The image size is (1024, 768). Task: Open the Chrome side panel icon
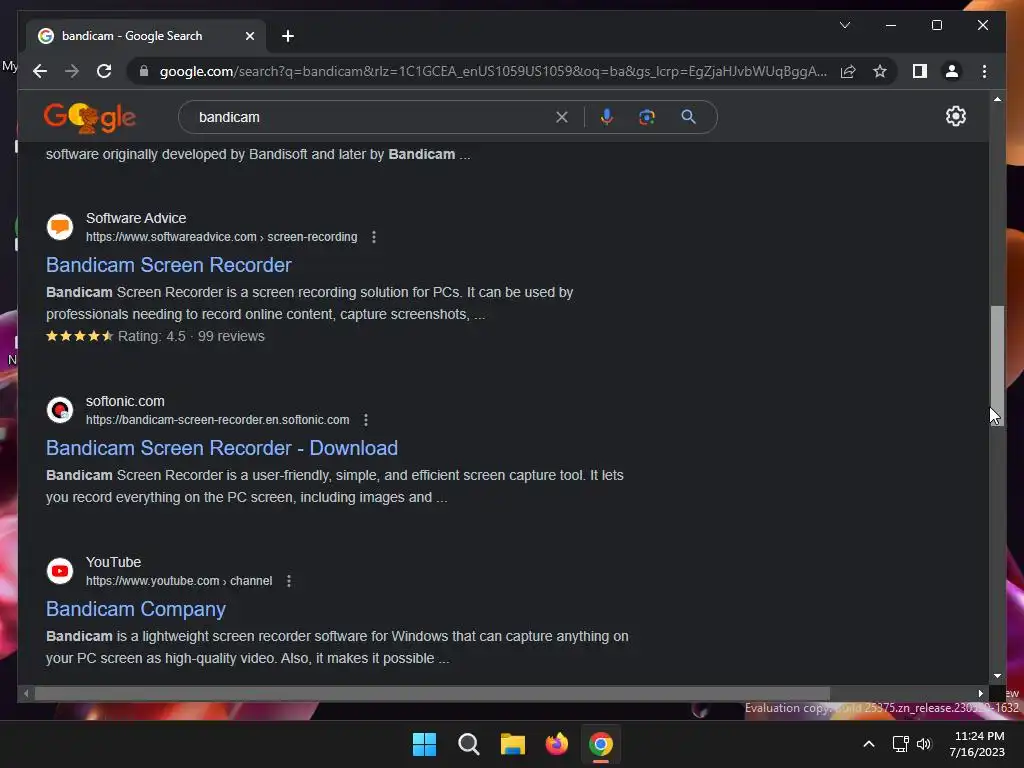tap(920, 71)
